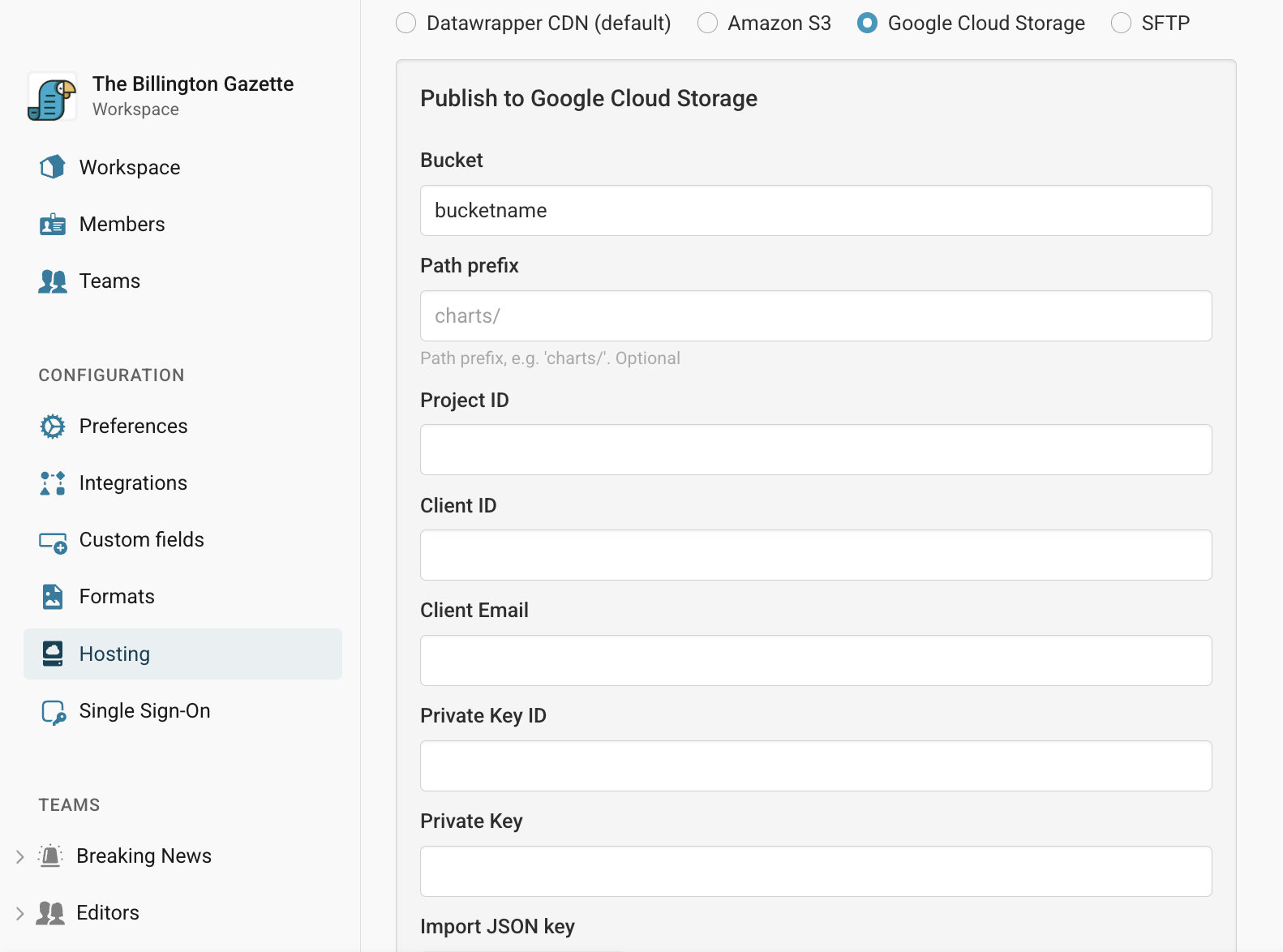The width and height of the screenshot is (1283, 952).
Task: Click the Client ID input field
Action: point(816,555)
